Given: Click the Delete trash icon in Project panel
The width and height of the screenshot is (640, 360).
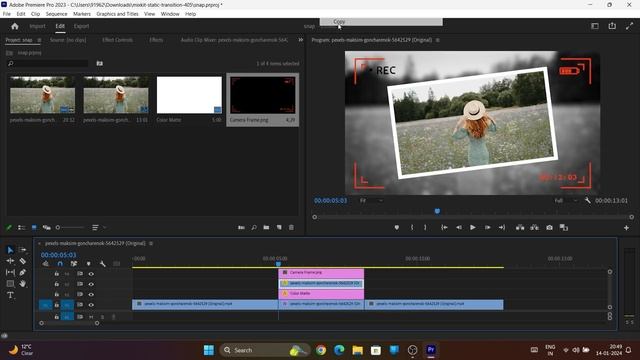Looking at the screenshot, I should coord(291,227).
